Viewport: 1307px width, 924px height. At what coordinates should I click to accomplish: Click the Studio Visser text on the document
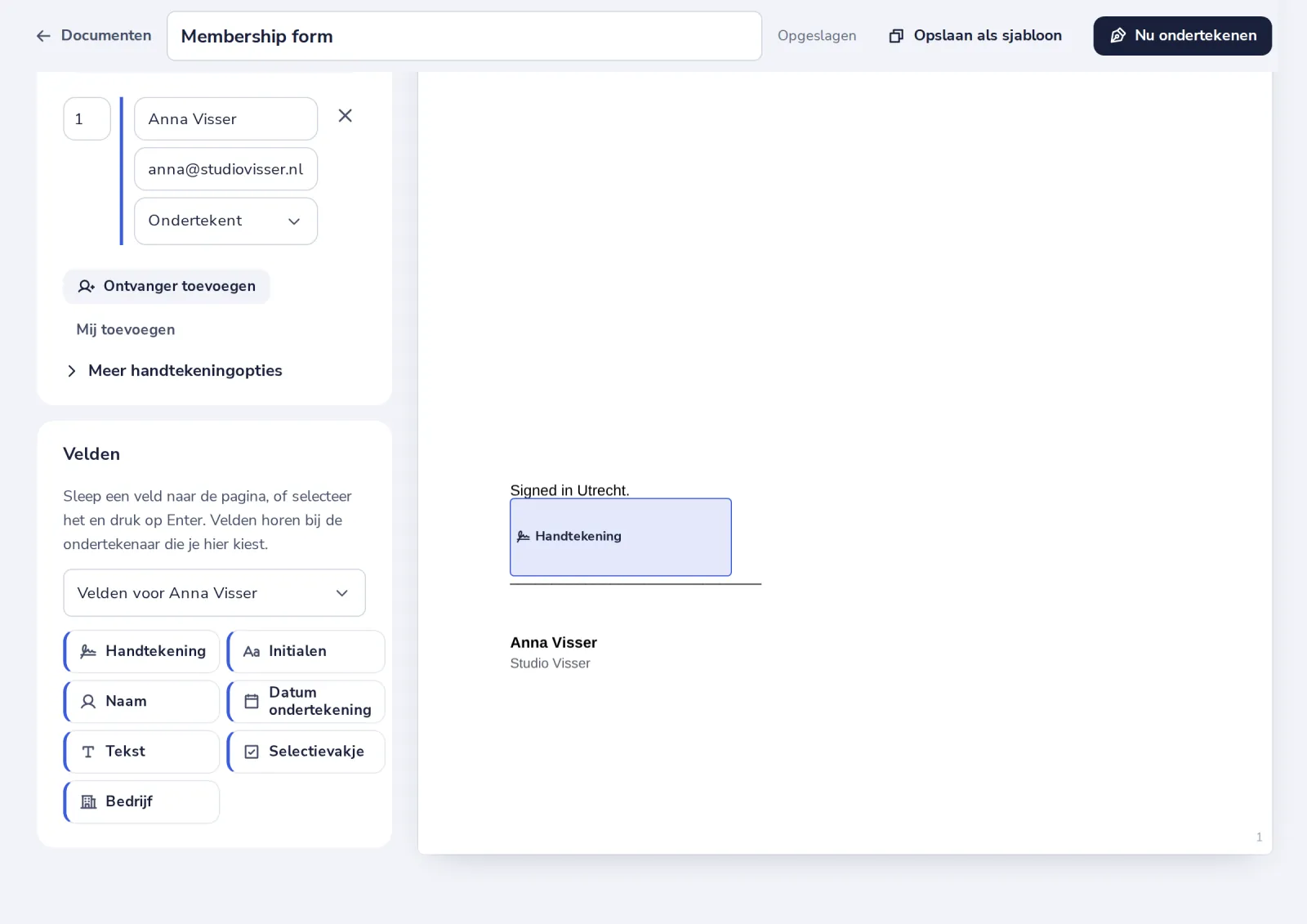[x=550, y=663]
